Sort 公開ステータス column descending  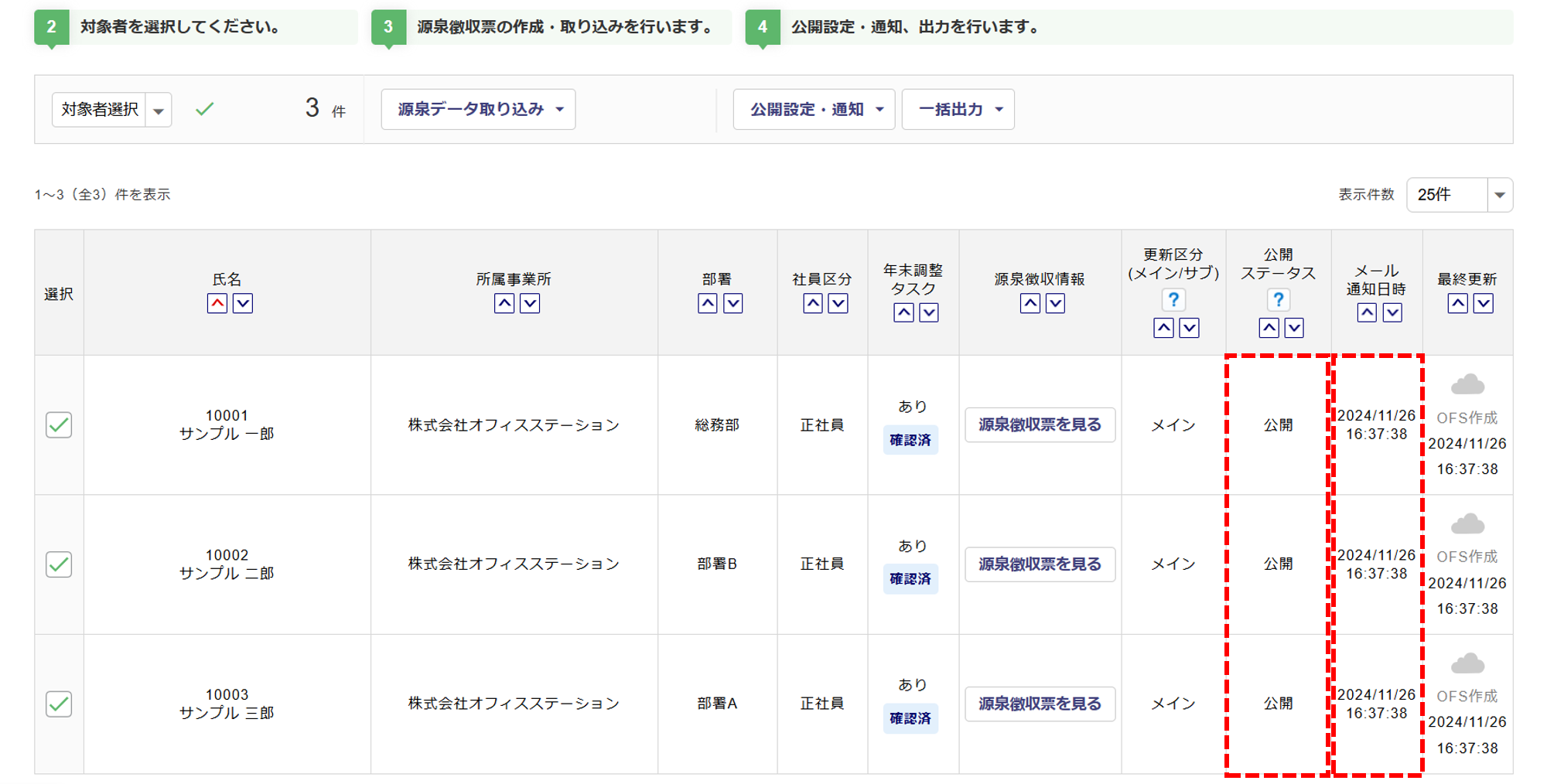[1295, 329]
